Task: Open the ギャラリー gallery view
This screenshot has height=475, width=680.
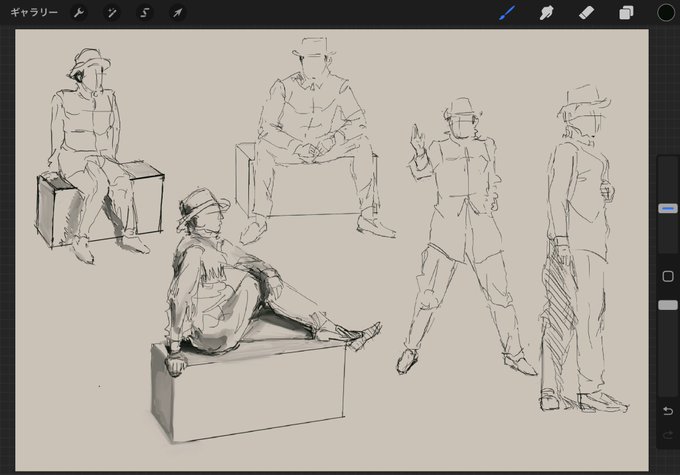Action: coord(34,13)
